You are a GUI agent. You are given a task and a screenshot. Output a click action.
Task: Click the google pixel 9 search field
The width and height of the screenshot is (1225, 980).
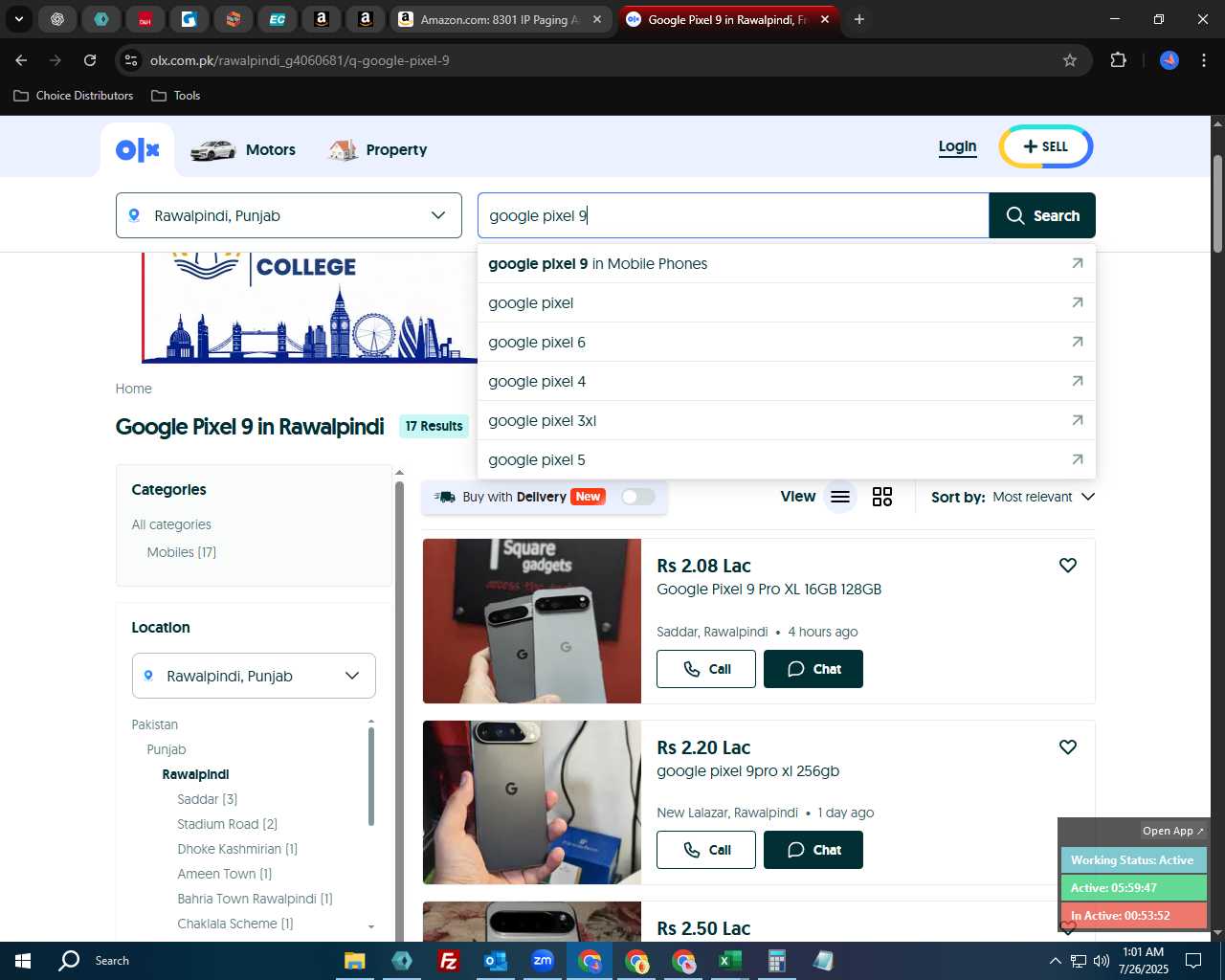(x=733, y=215)
